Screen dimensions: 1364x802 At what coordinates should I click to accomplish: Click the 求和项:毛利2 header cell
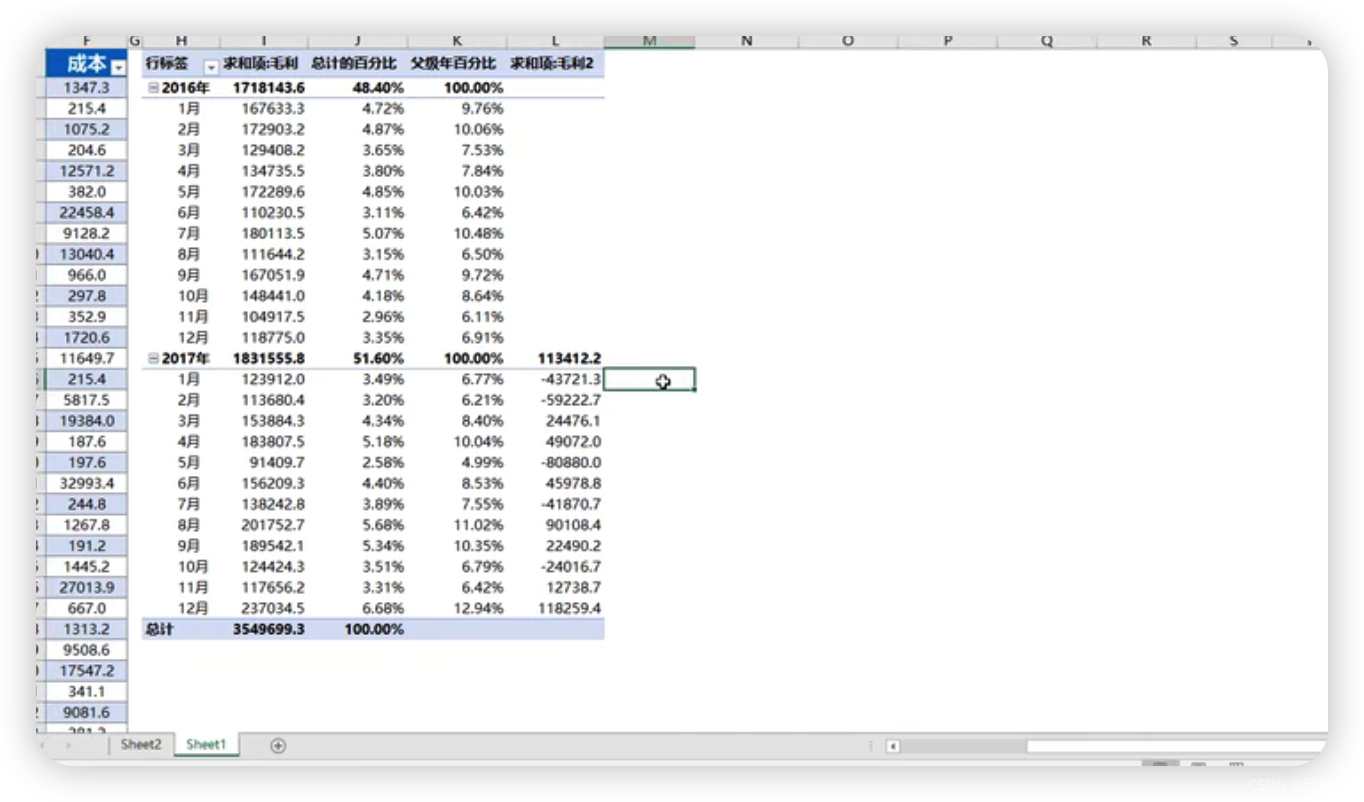(x=555, y=64)
